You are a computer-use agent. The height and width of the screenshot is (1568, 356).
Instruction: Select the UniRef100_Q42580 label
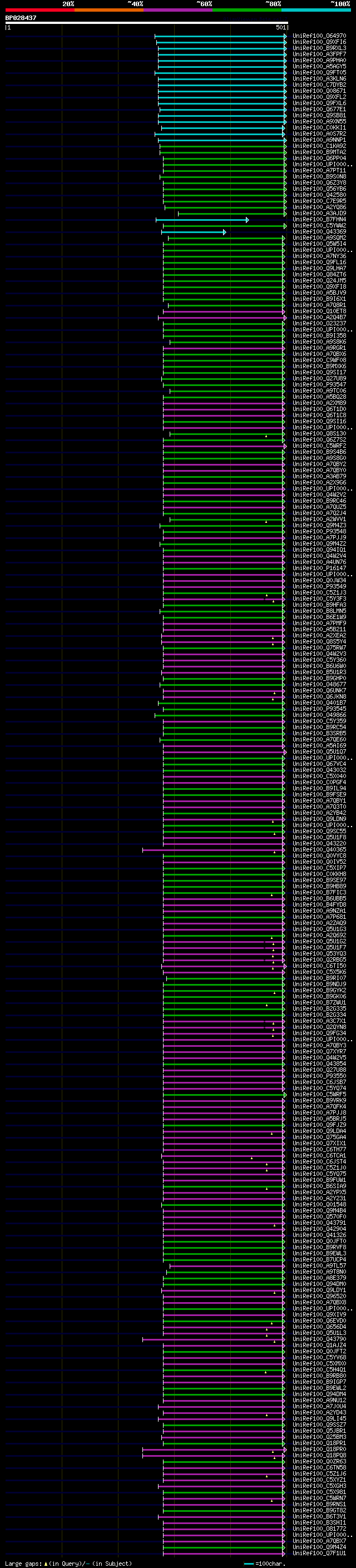pyautogui.click(x=319, y=195)
